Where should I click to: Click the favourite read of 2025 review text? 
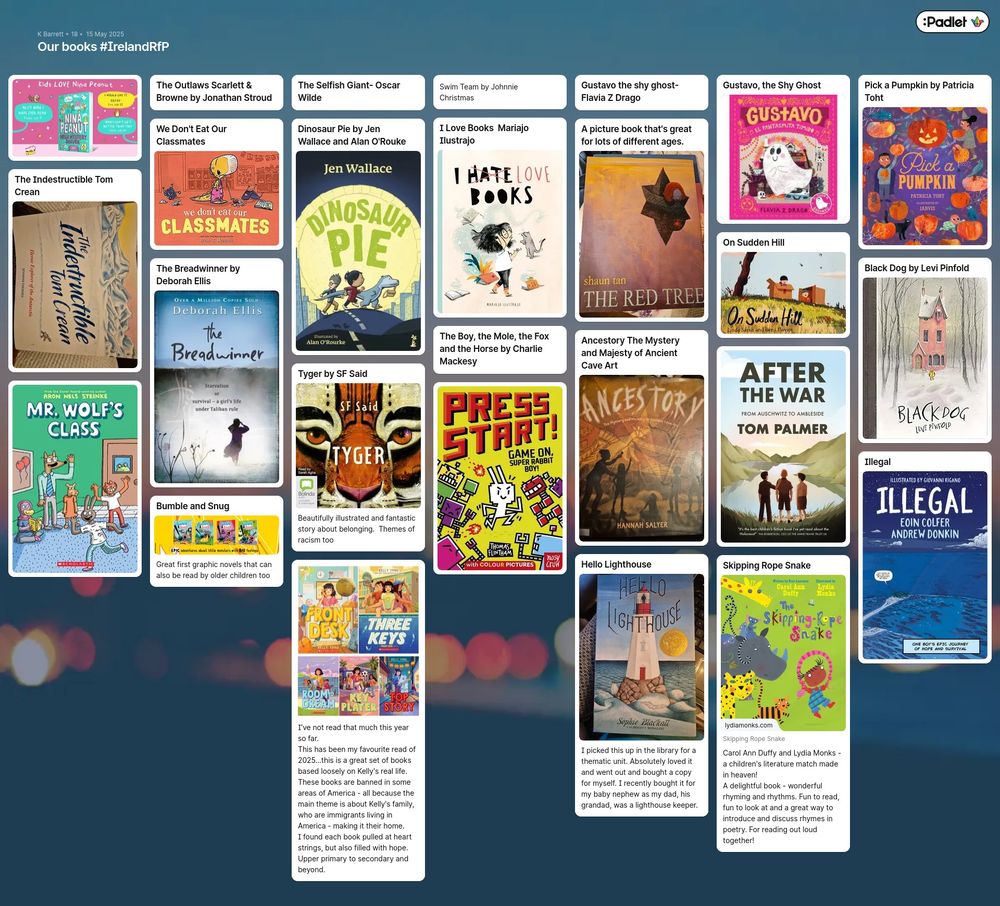pyautogui.click(x=356, y=798)
